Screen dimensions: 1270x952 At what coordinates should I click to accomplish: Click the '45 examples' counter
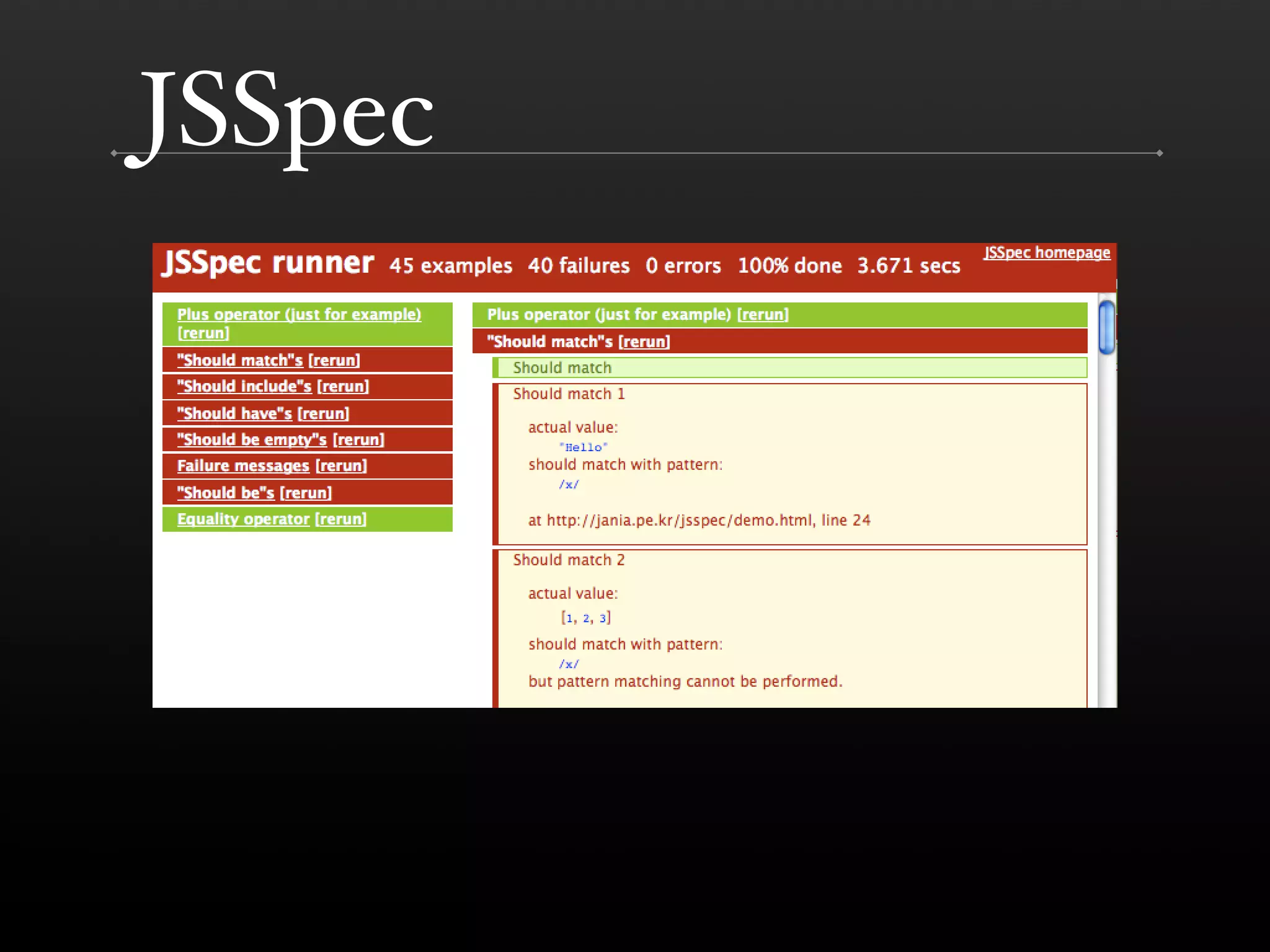451,265
